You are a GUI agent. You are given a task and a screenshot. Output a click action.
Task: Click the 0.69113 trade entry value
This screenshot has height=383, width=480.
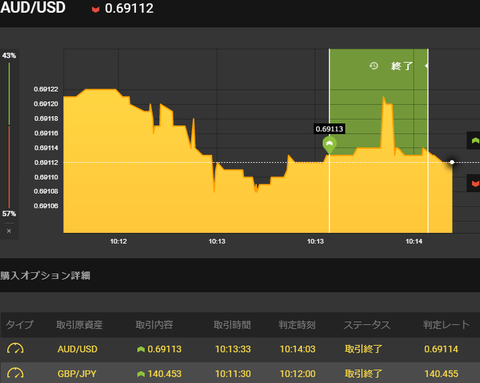click(164, 349)
